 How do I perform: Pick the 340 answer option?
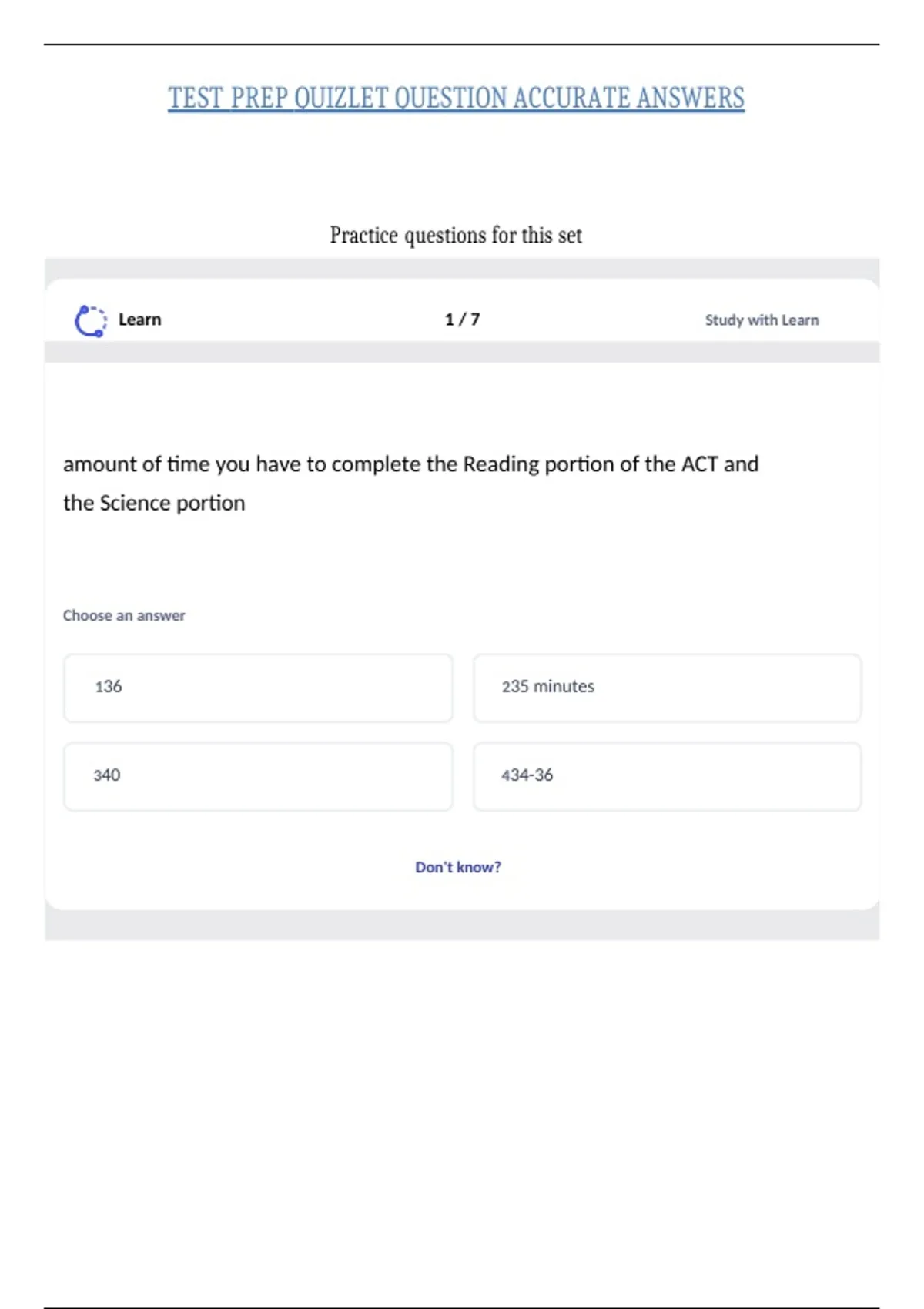(x=258, y=776)
